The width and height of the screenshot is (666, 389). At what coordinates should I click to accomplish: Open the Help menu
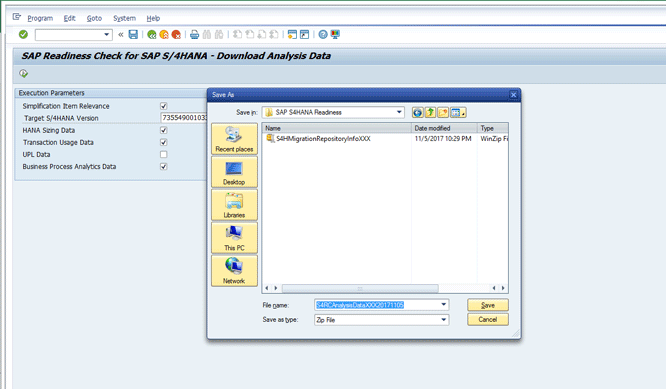click(153, 18)
